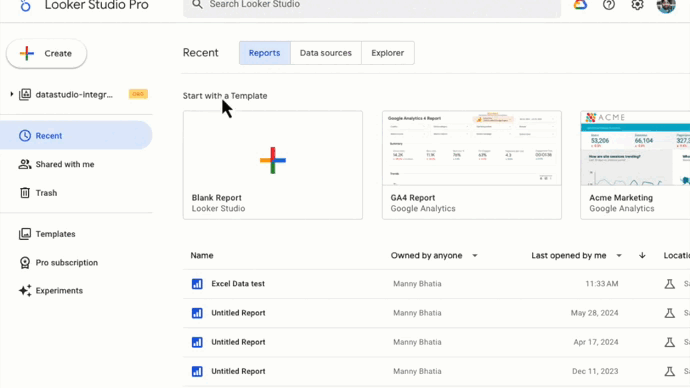Viewport: 690px width, 388px height.
Task: Click flask icon in May 28, 2024 row
Action: [x=670, y=313]
